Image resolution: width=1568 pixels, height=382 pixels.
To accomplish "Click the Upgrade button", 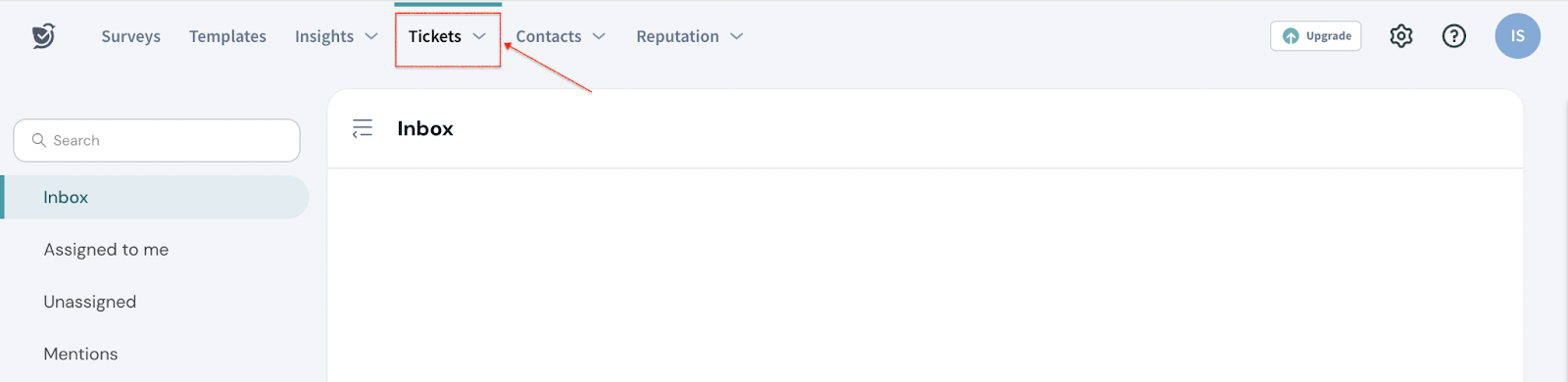I will [1315, 36].
